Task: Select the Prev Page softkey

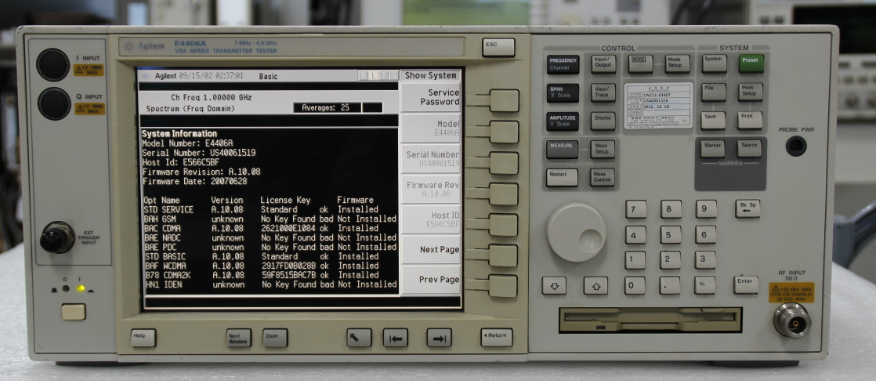Action: point(431,279)
